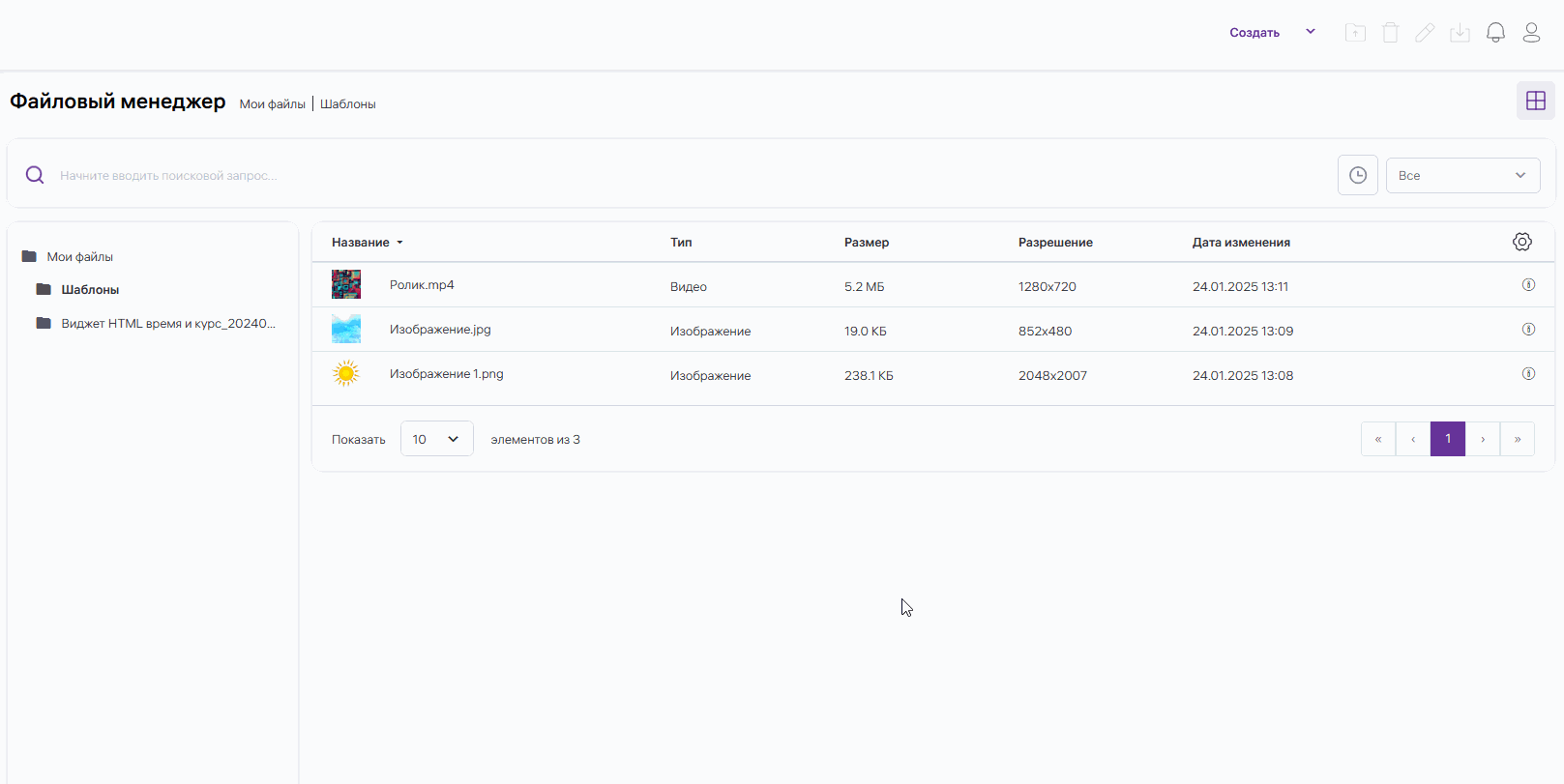Open the user profile icon
The height and width of the screenshot is (784, 1564).
point(1531,33)
